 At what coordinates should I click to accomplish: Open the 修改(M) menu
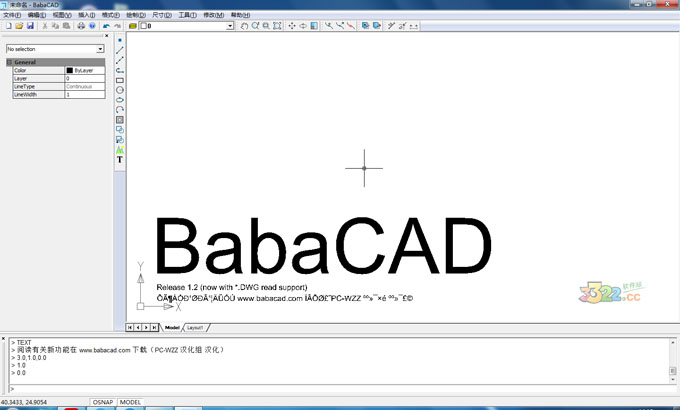[x=214, y=15]
